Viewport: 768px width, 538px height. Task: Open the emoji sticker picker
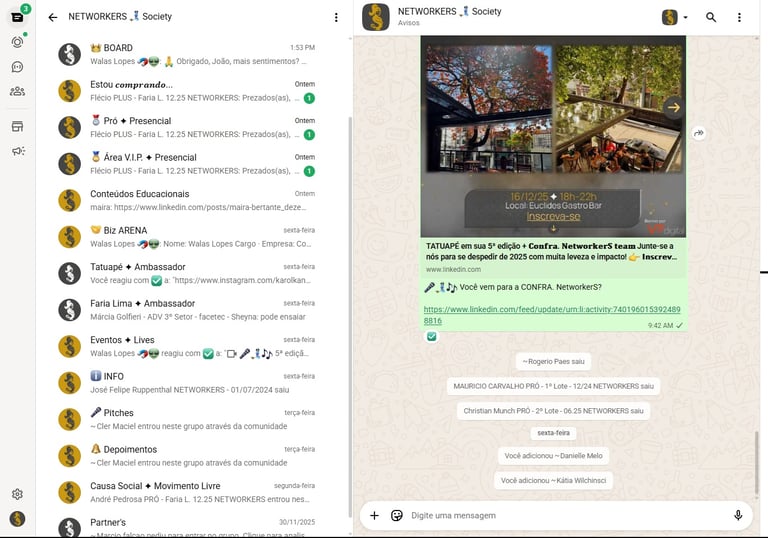pyautogui.click(x=397, y=515)
